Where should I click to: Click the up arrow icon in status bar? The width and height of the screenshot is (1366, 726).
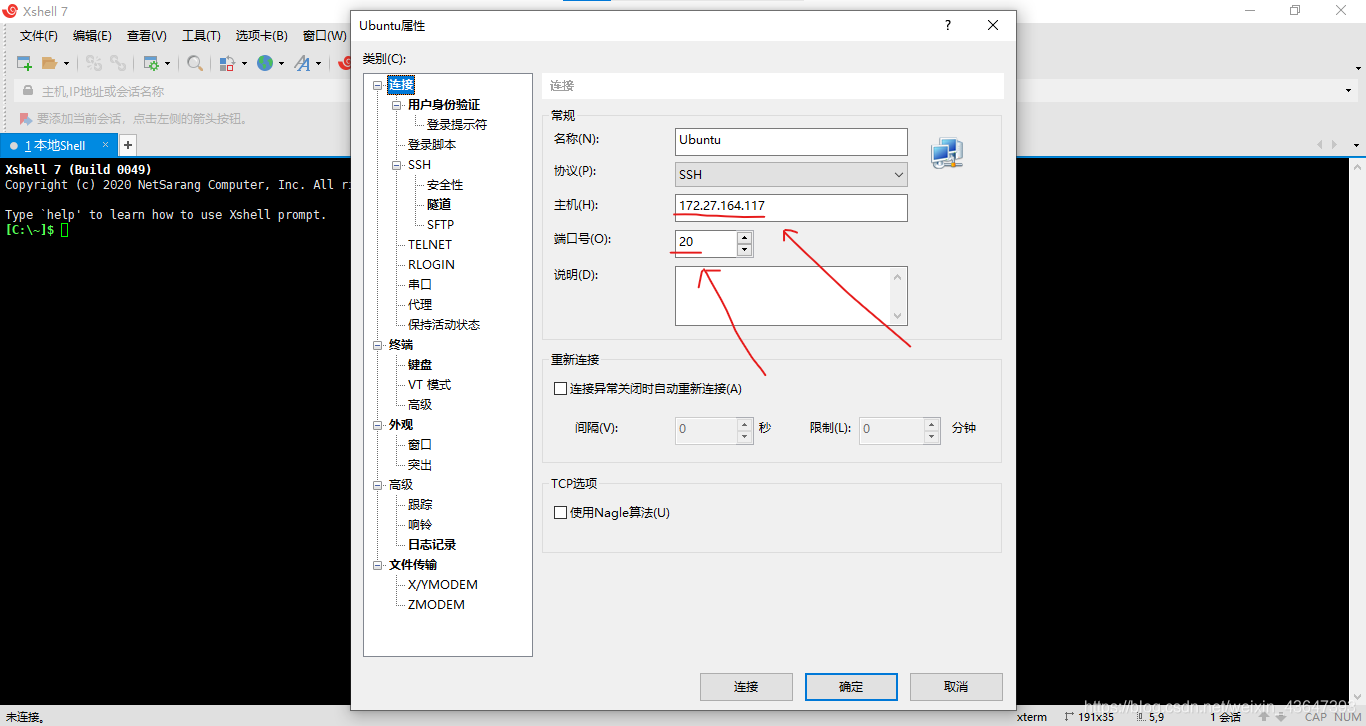tap(1265, 716)
